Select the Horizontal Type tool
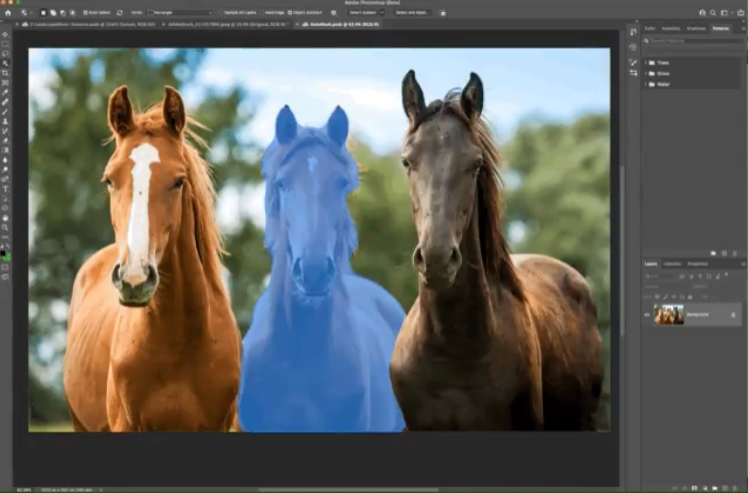This screenshot has width=748, height=493. point(5,189)
